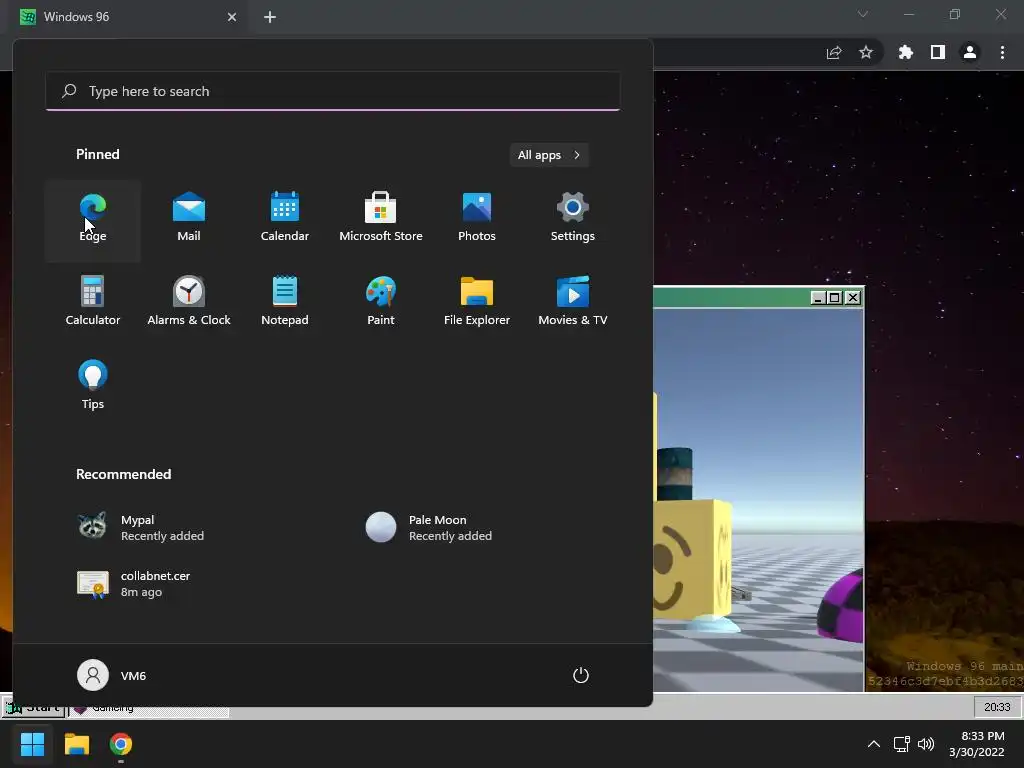This screenshot has width=1024, height=768.
Task: Expand the All apps list
Action: pyautogui.click(x=549, y=155)
